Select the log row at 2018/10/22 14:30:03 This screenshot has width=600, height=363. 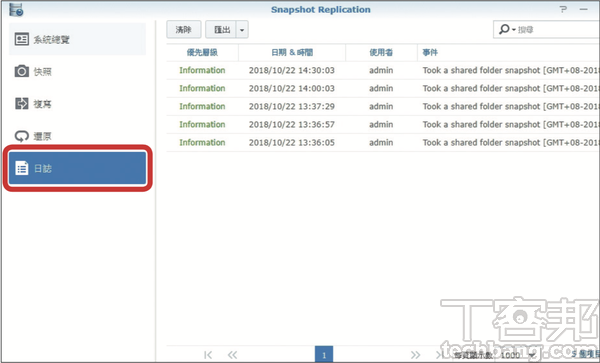[383, 70]
